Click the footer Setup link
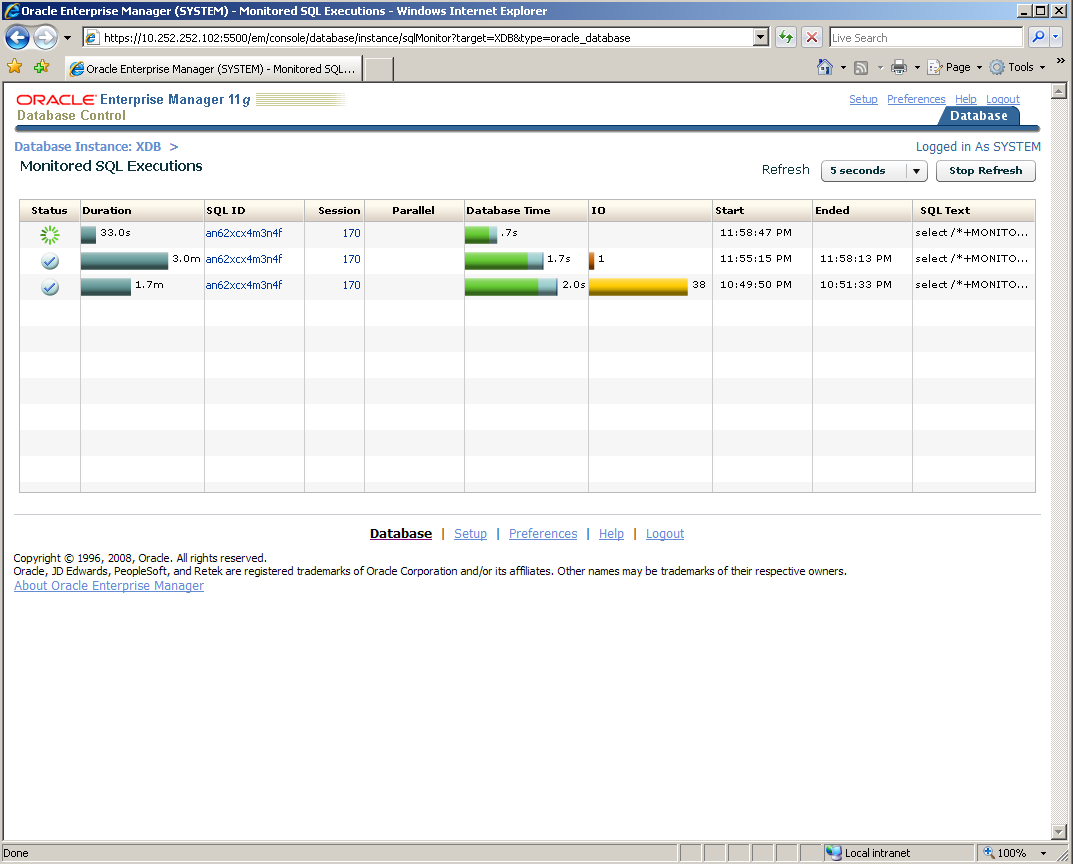The height and width of the screenshot is (864, 1073). point(470,534)
